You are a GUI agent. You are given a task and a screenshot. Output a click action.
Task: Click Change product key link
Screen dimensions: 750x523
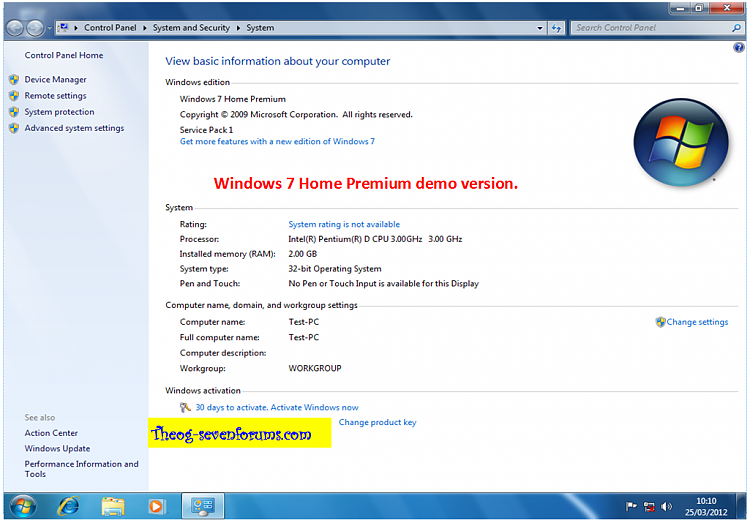(x=377, y=423)
